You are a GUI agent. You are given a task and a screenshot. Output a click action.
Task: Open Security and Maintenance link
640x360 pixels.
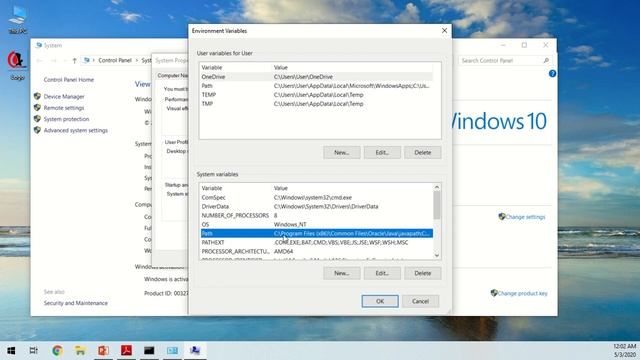pos(76,303)
